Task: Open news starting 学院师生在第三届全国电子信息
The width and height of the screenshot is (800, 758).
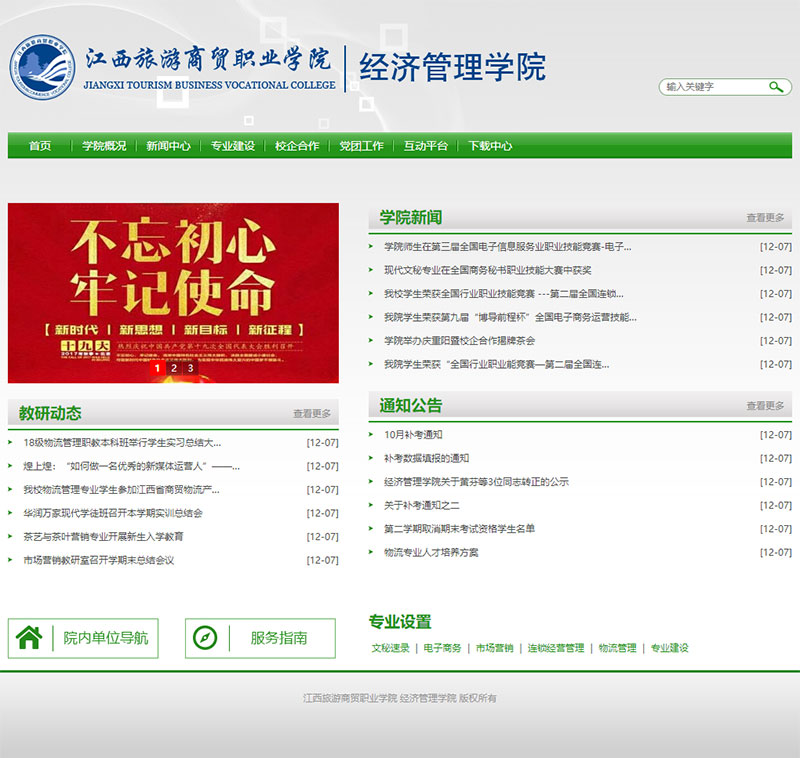Action: coord(508,247)
